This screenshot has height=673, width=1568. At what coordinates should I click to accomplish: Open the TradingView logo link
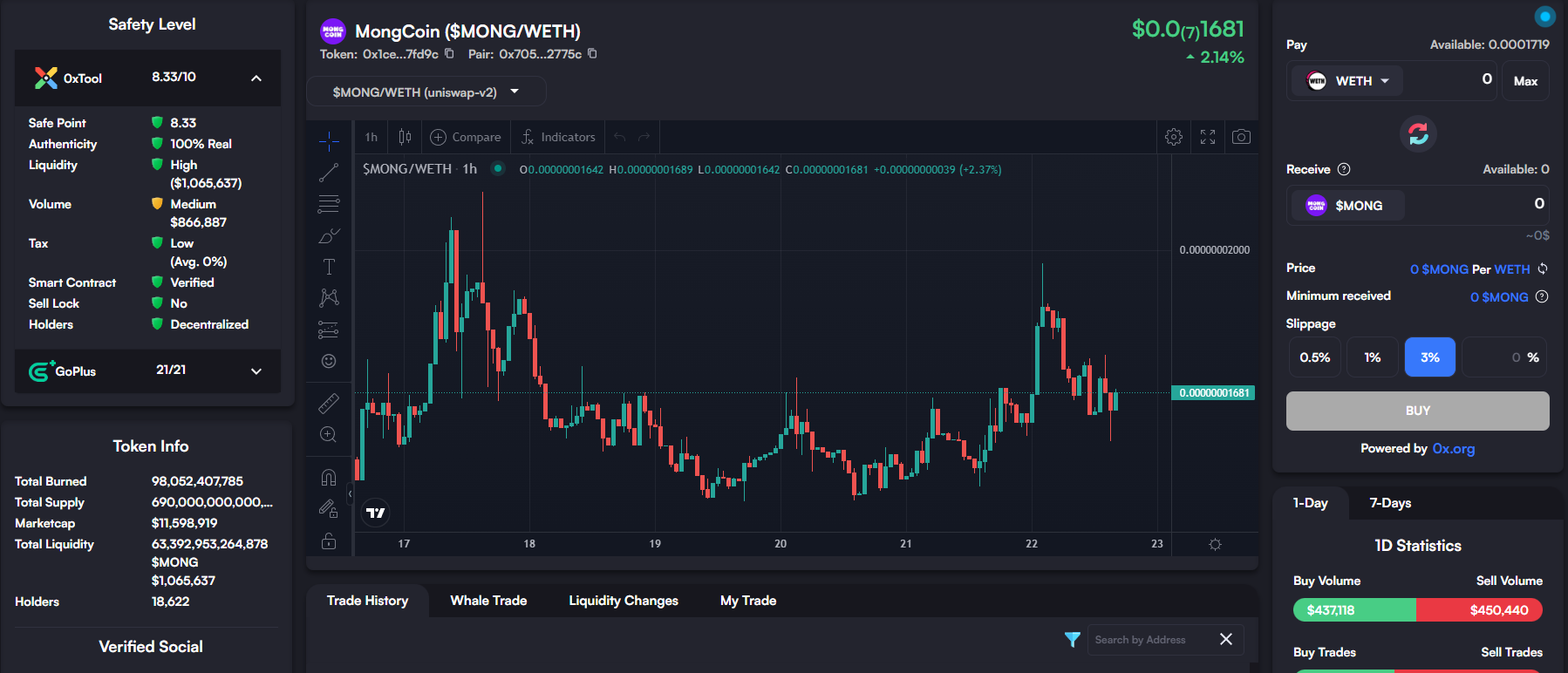pyautogui.click(x=376, y=513)
